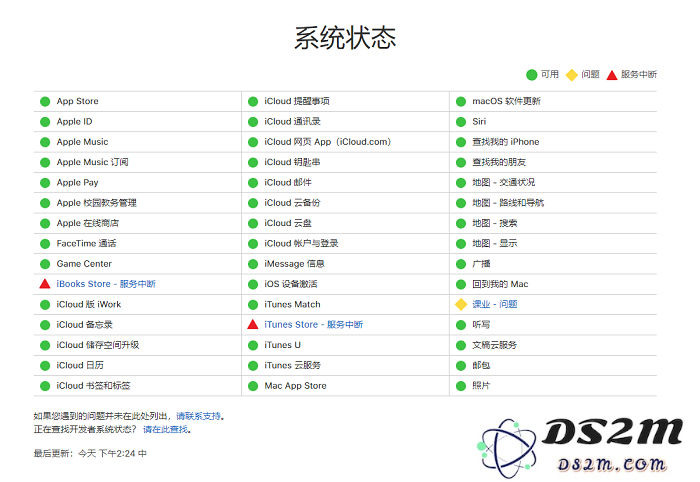
Task: Click the green dot next to 回到我的 Mac
Action: [461, 284]
